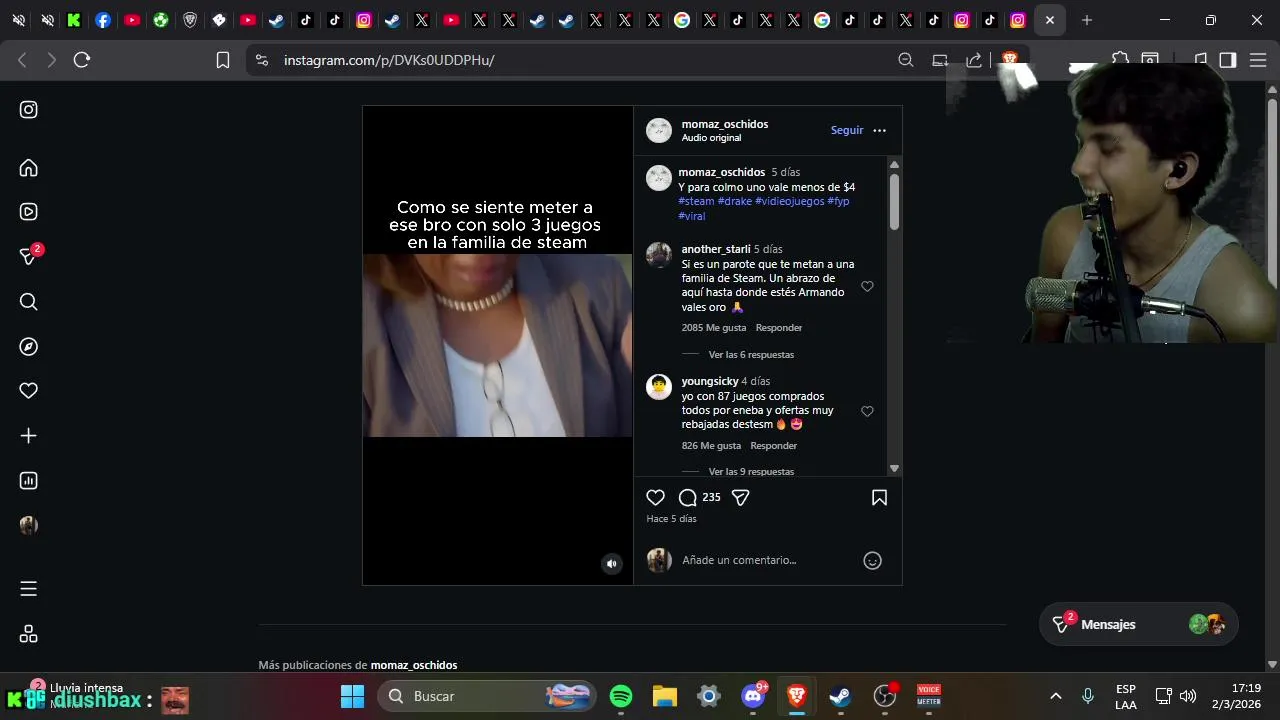Open youngsicky's profile username
The image size is (1280, 720).
pos(710,381)
